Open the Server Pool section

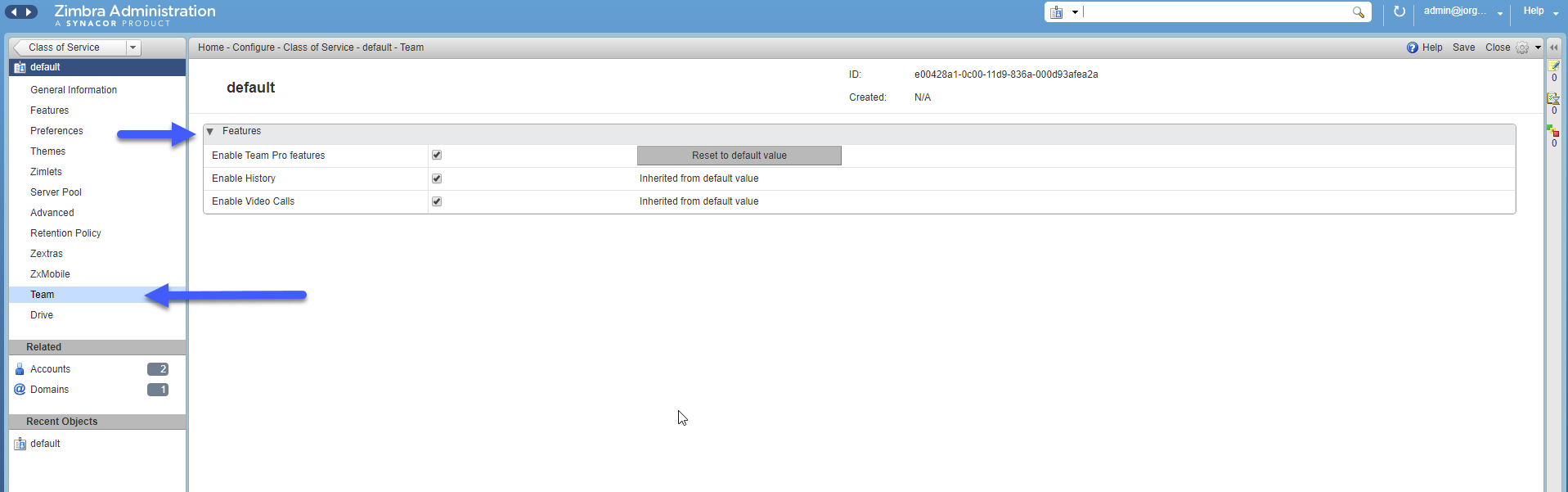click(56, 192)
